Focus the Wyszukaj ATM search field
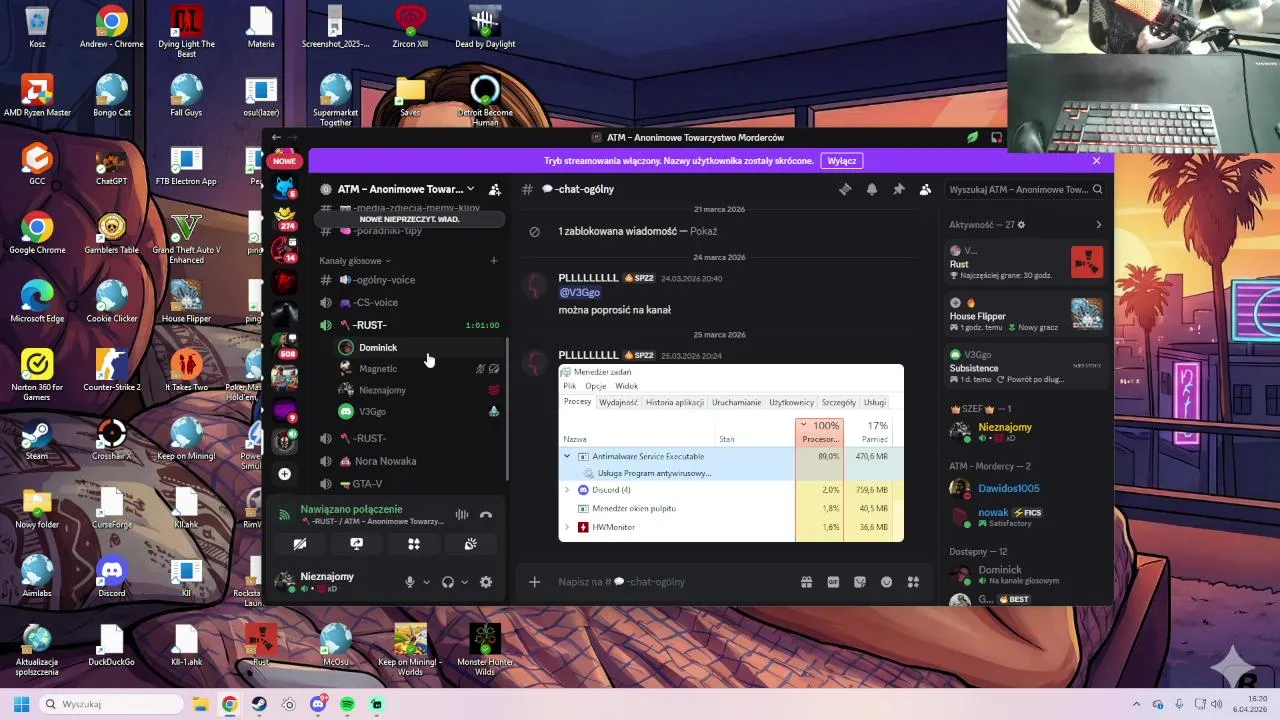 pyautogui.click(x=1025, y=189)
